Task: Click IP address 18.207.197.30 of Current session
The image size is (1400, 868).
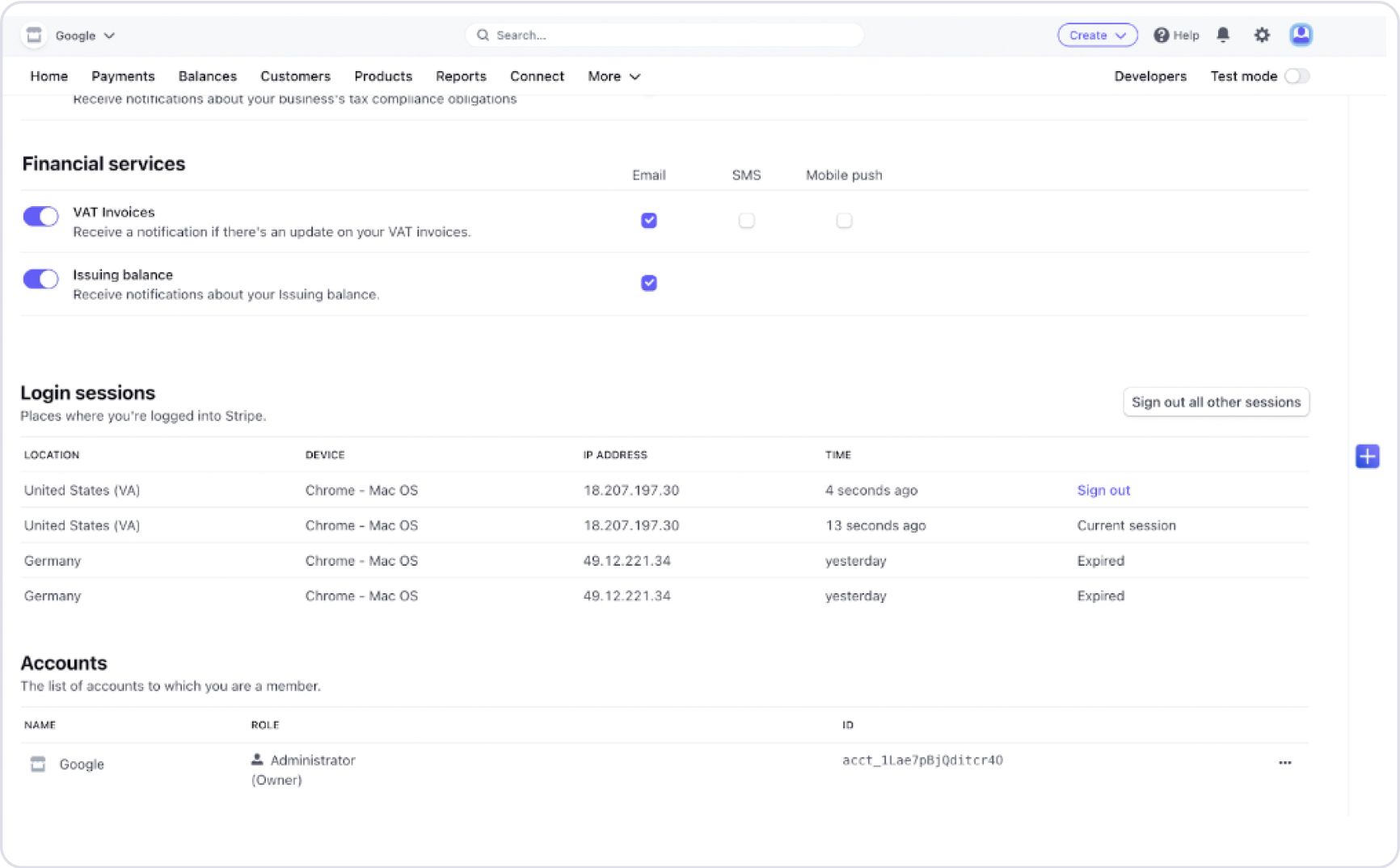Action: pyautogui.click(x=631, y=525)
